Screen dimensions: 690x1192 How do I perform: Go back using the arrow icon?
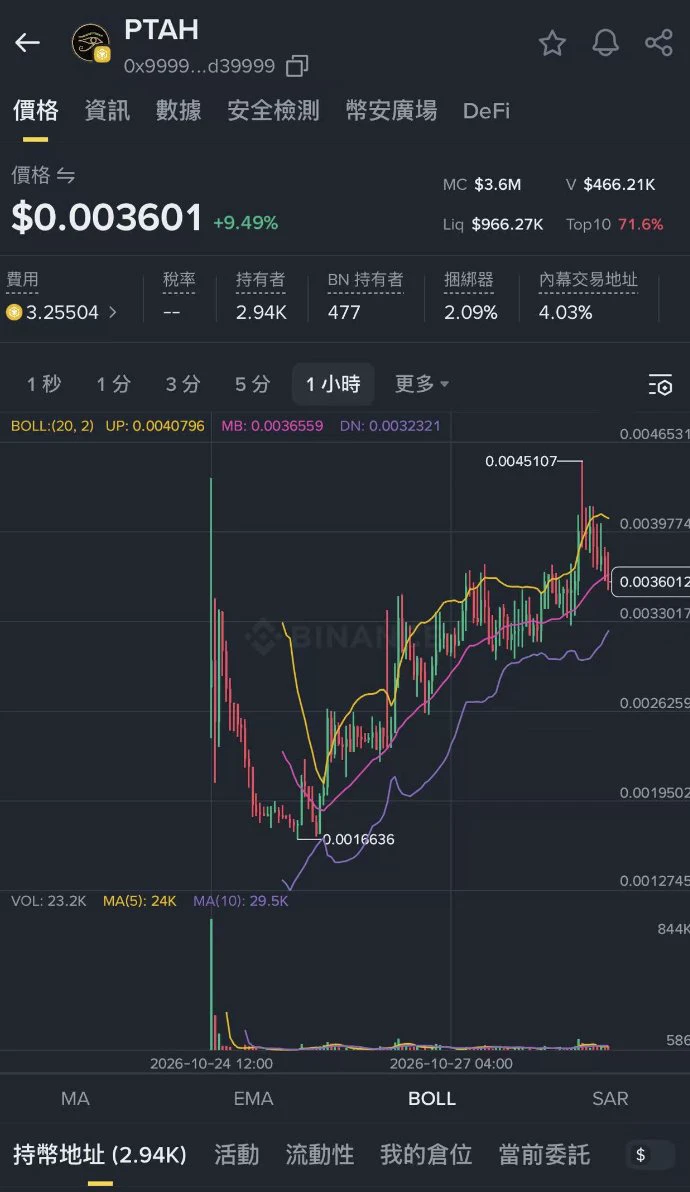tap(27, 43)
